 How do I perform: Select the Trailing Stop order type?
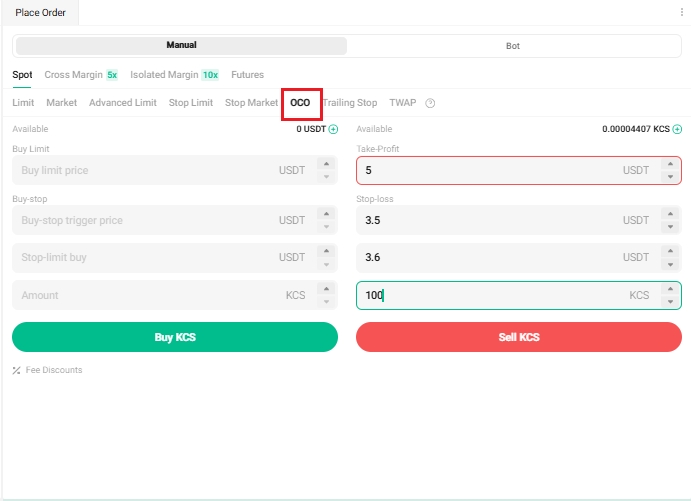[349, 103]
